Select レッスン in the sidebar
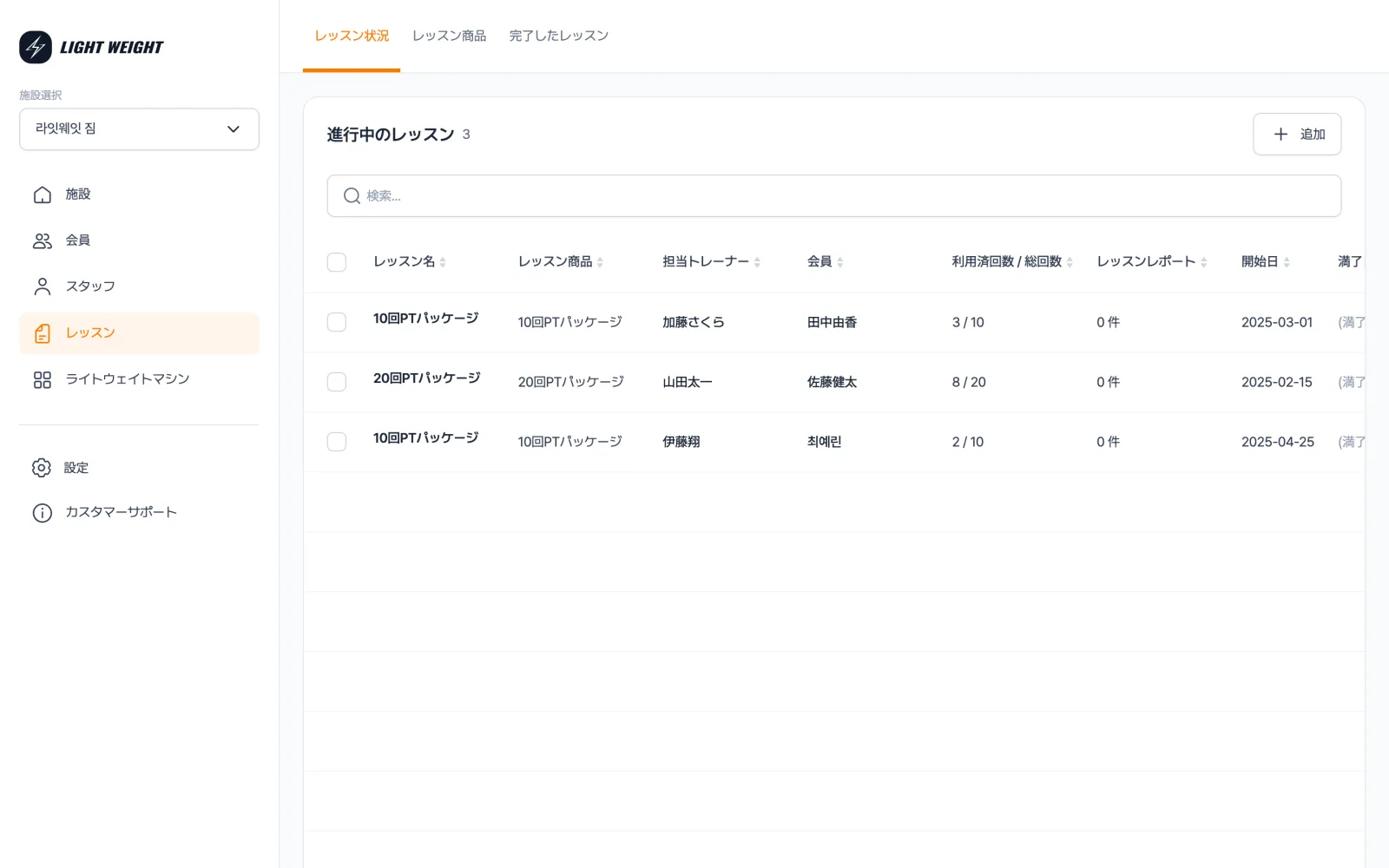Viewport: 1389px width, 868px height. click(139, 333)
